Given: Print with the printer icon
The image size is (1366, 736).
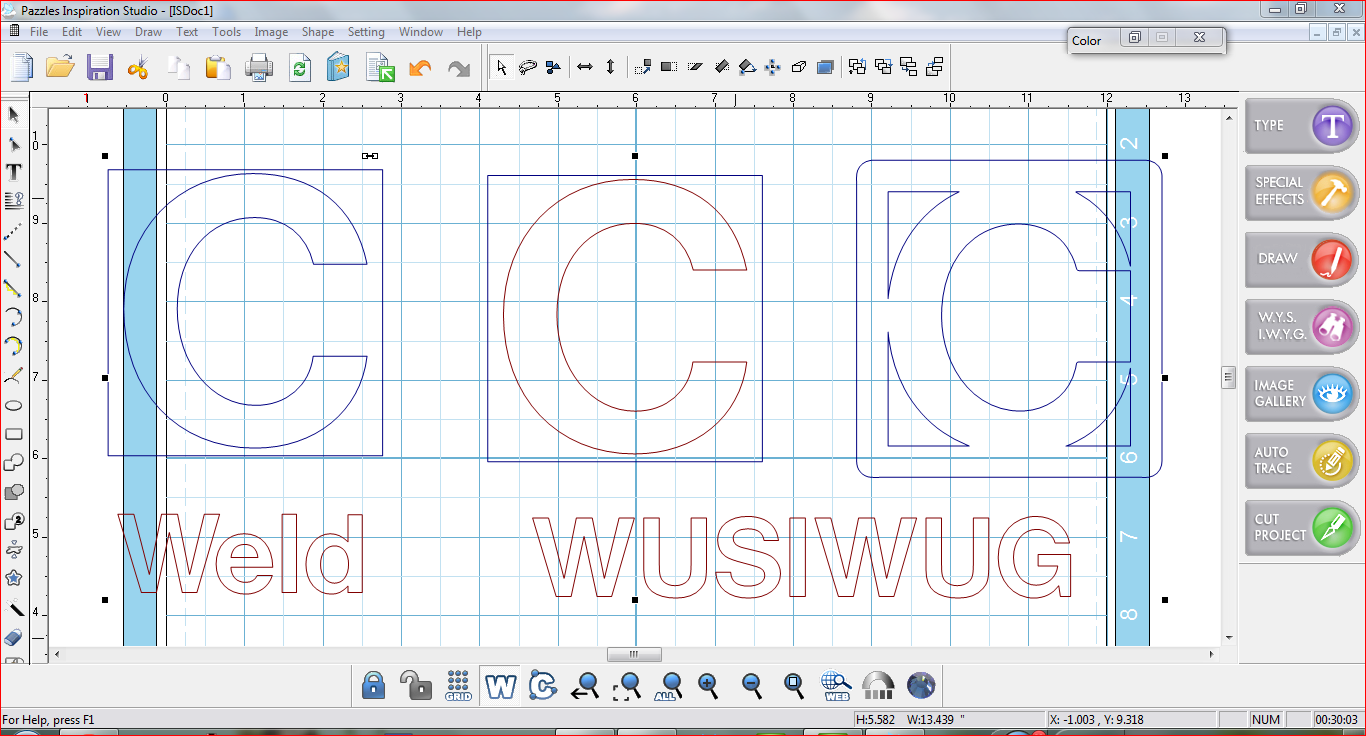Looking at the screenshot, I should click(x=259, y=67).
